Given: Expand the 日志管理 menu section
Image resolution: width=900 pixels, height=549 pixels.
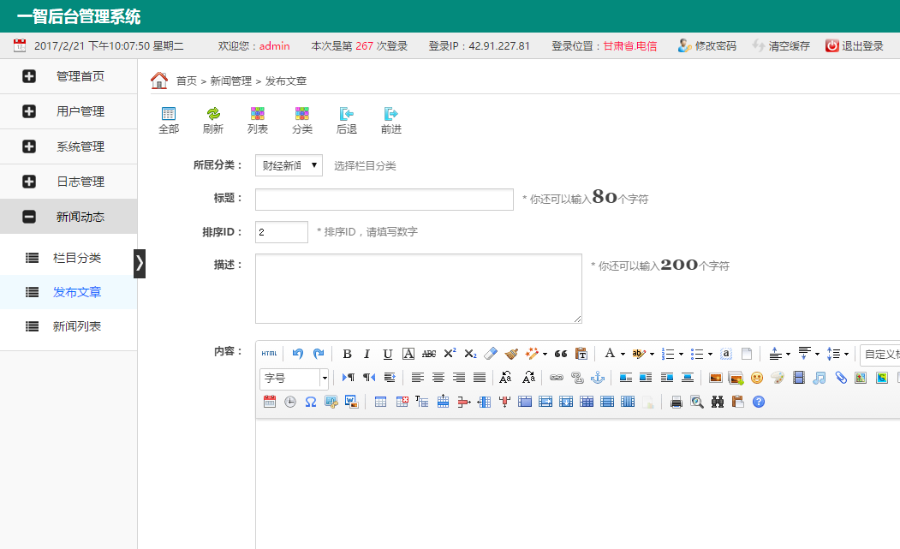Looking at the screenshot, I should 69,181.
